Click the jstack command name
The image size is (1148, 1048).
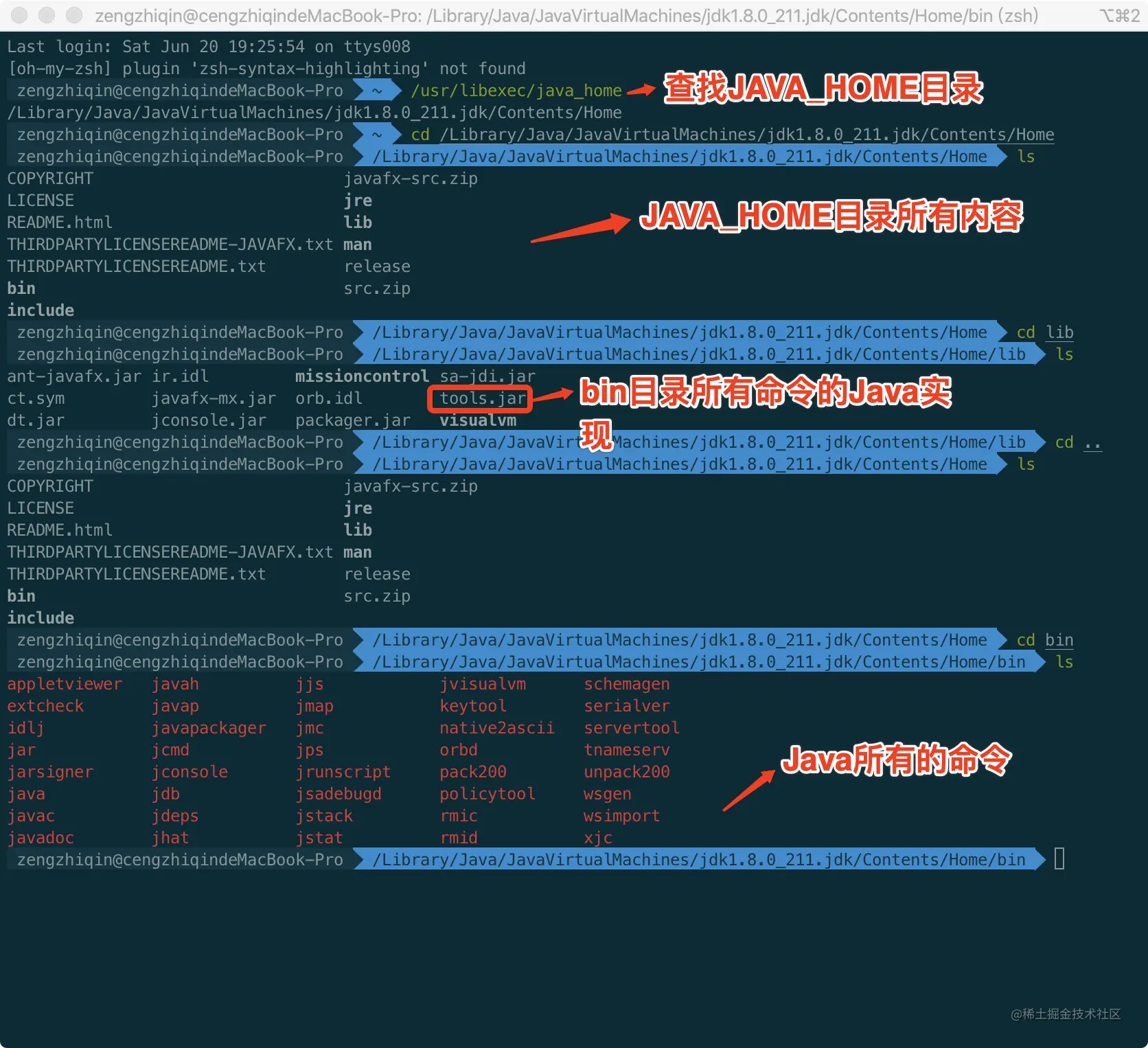coord(324,816)
